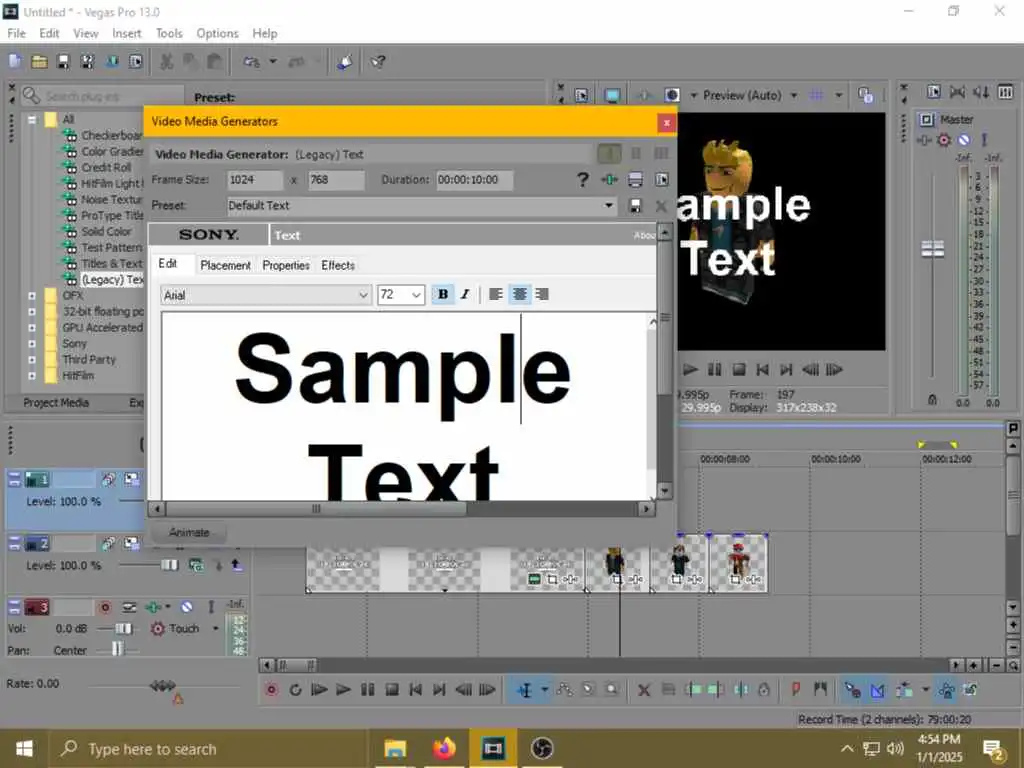Align text right in generator

[542, 295]
